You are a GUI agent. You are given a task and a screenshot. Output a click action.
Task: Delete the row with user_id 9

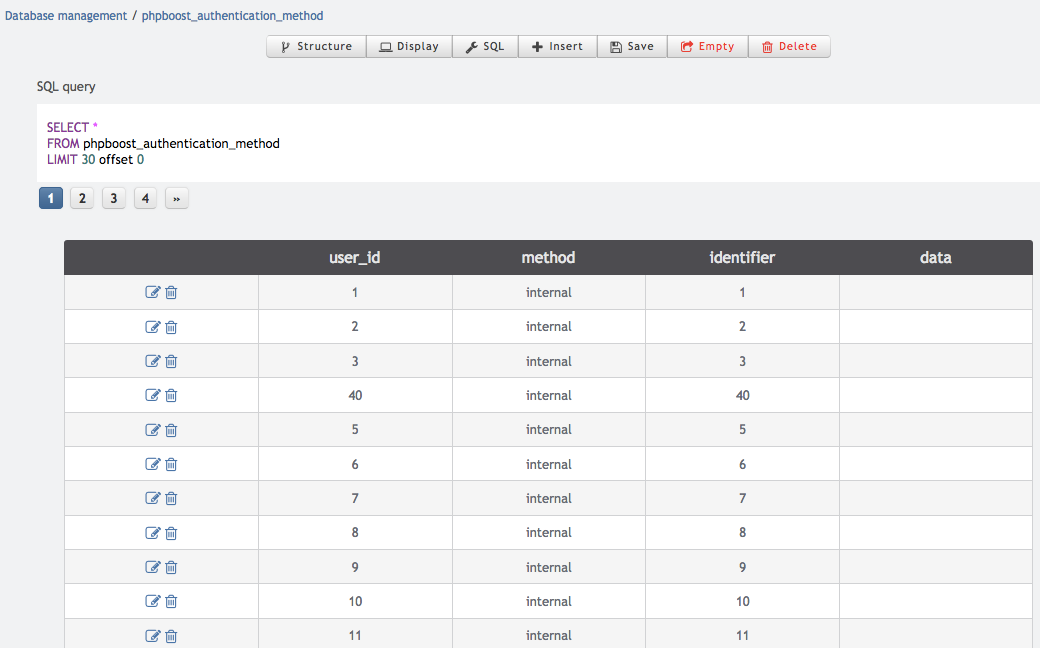[171, 567]
